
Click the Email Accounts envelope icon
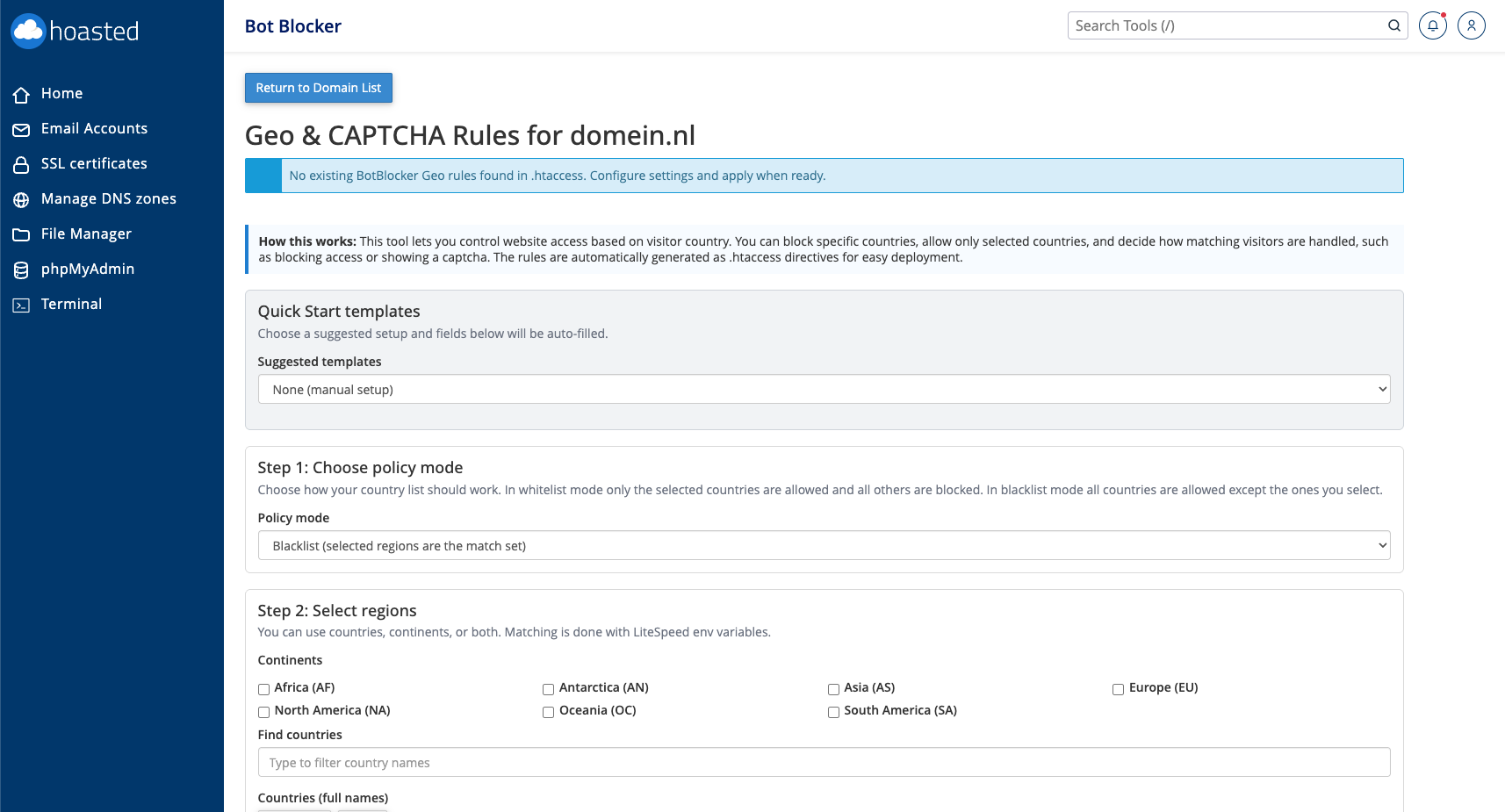click(x=22, y=130)
